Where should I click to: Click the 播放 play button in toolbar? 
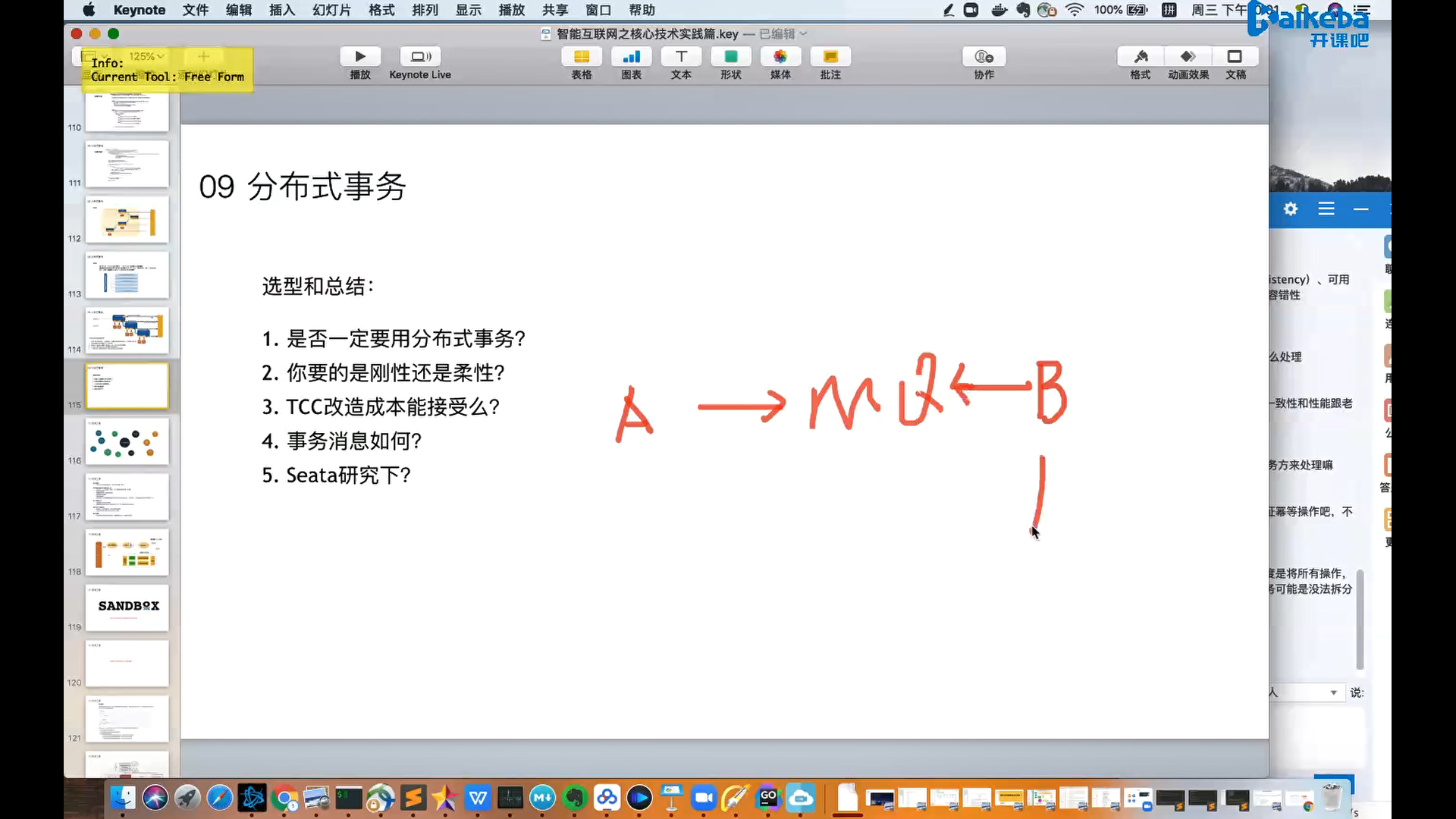(360, 57)
